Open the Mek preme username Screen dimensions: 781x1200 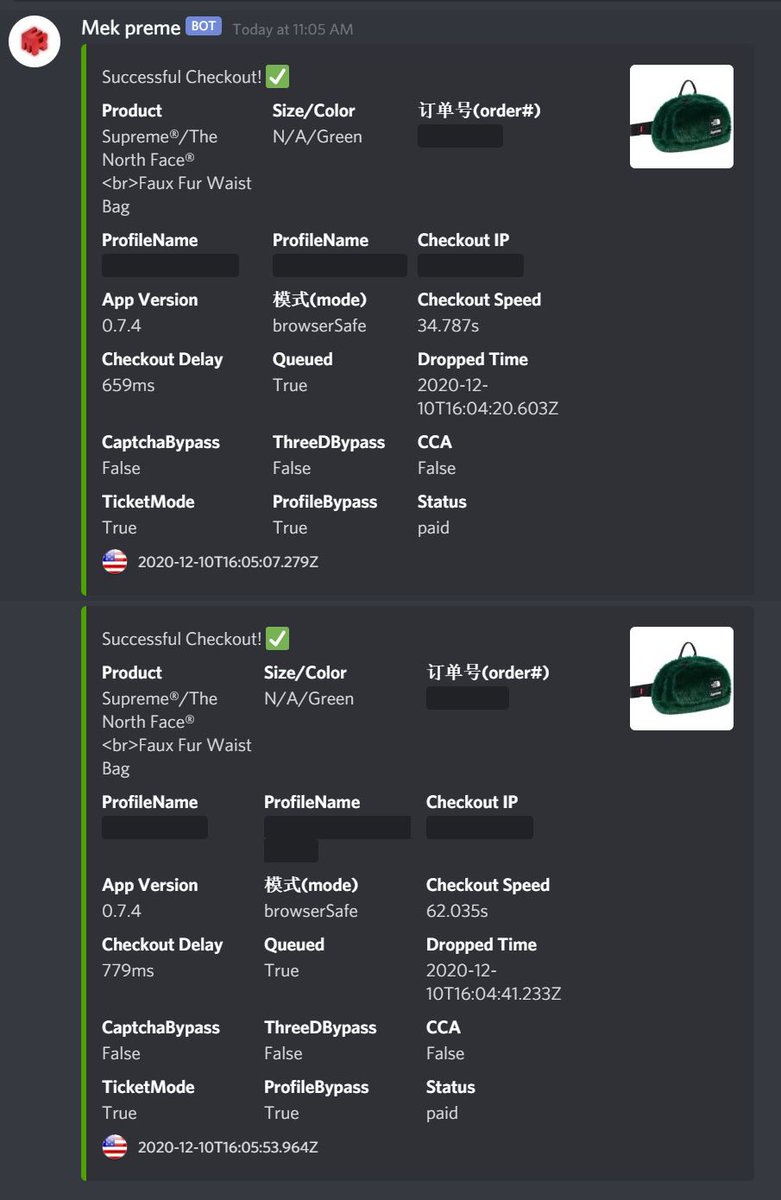pos(131,28)
